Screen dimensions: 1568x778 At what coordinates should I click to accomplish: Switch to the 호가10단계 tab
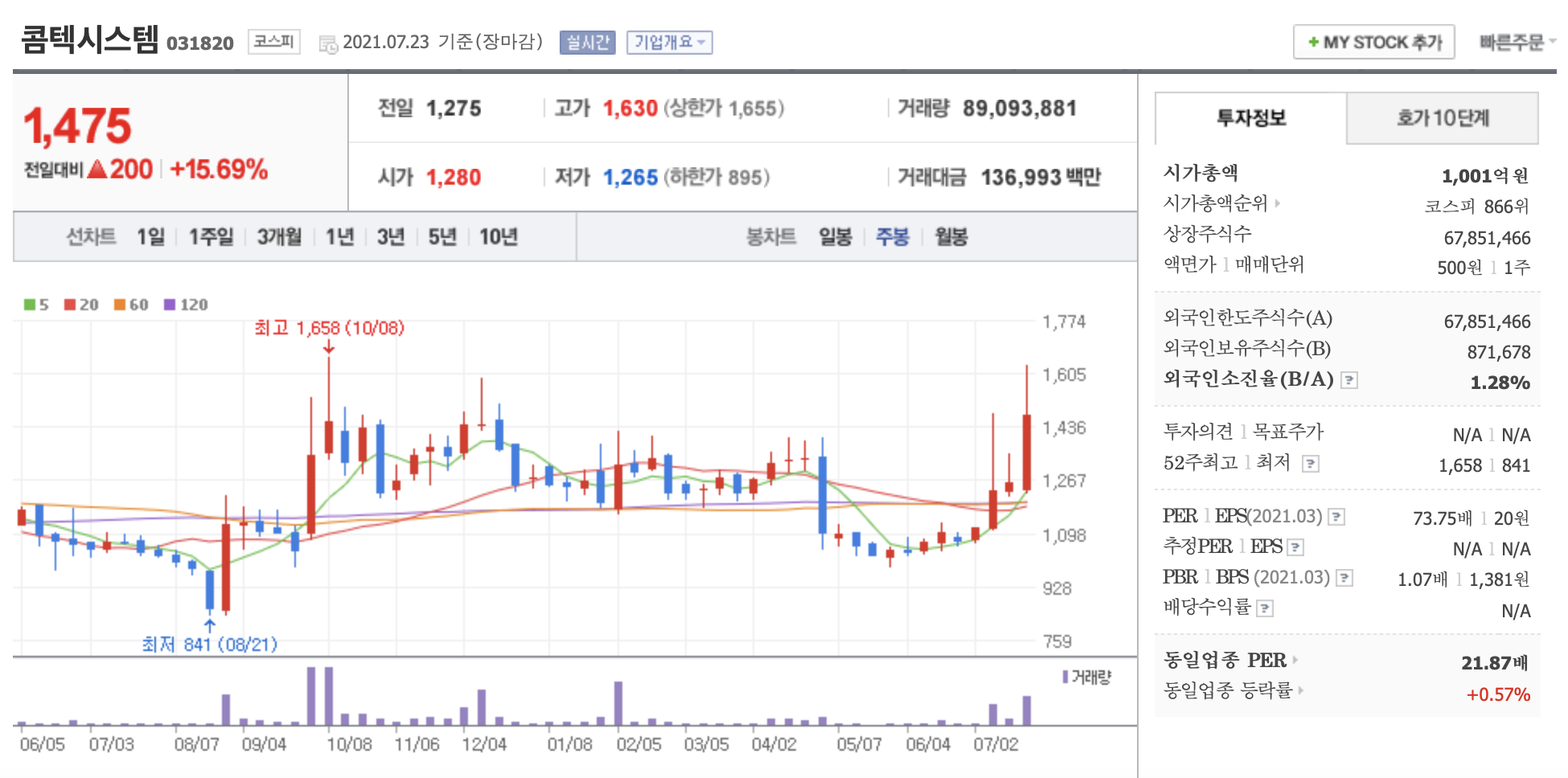point(1443,118)
